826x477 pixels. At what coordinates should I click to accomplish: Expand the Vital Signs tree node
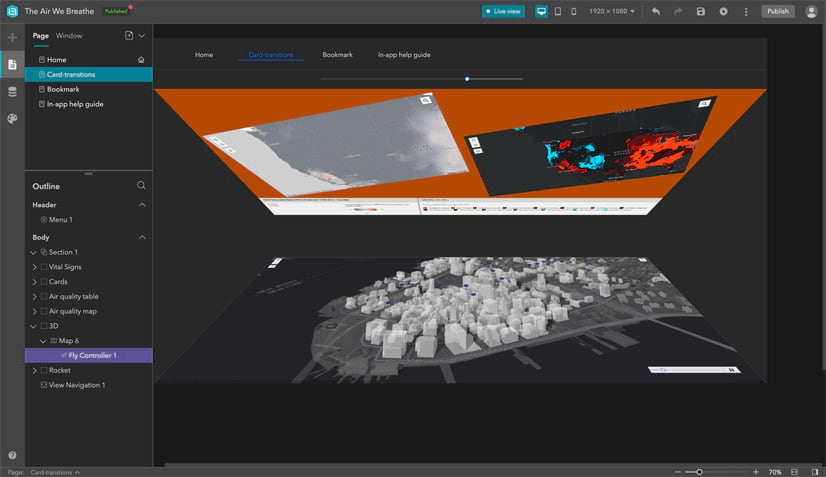click(34, 267)
